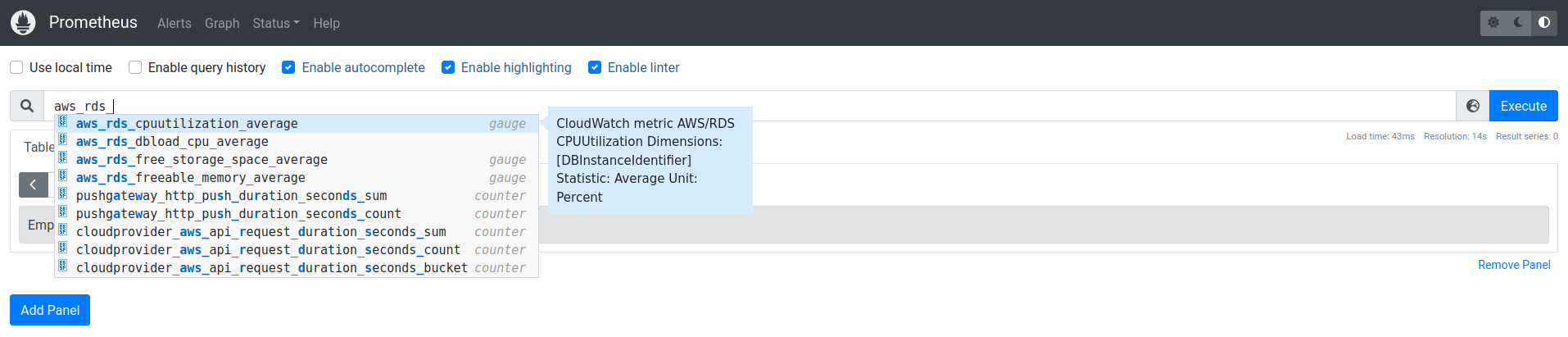Disable the Enable autocomplete checkbox
This screenshot has height=337, width=1568.
pos(288,67)
